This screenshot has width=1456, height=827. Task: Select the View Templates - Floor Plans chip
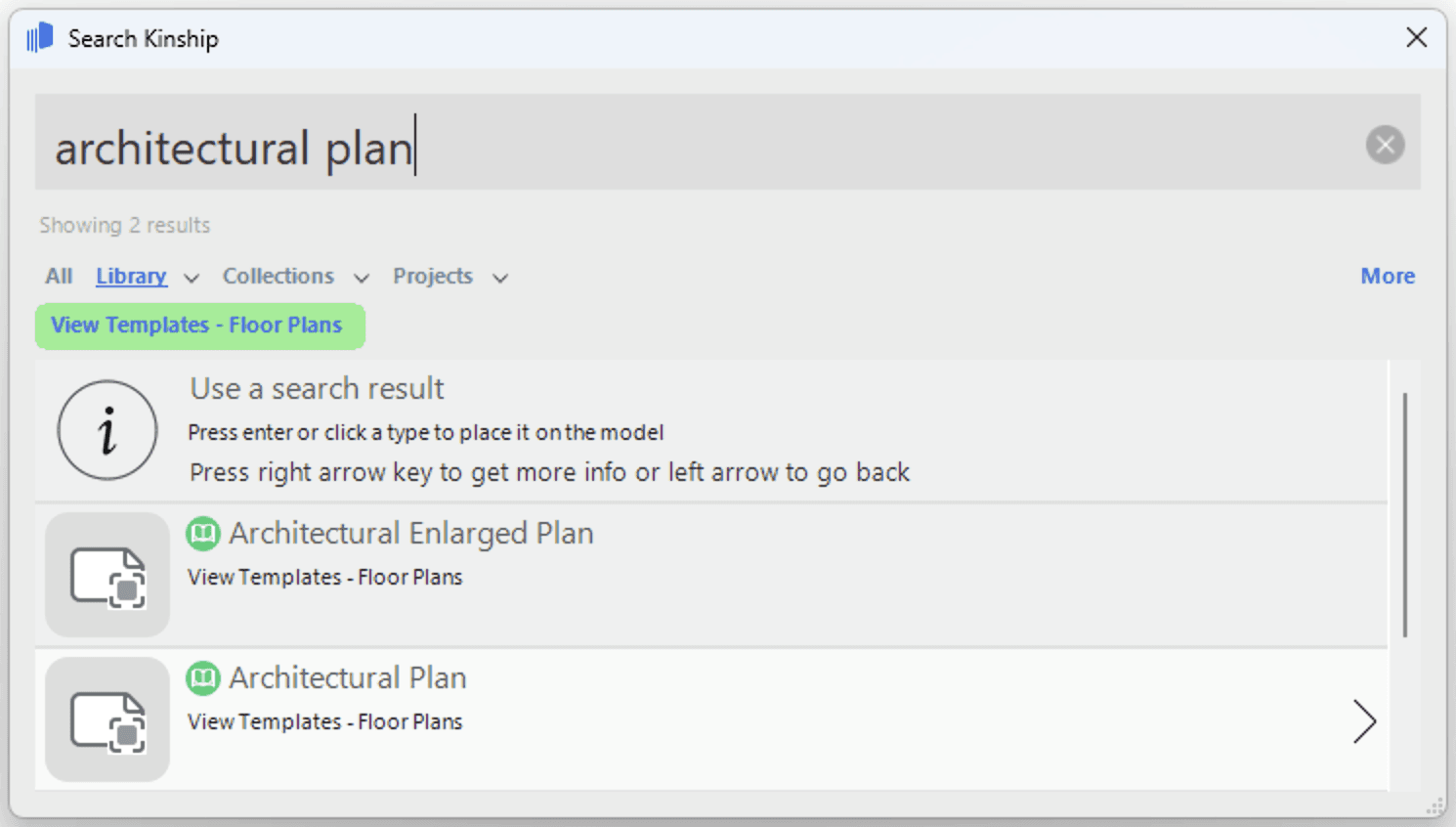(x=199, y=326)
